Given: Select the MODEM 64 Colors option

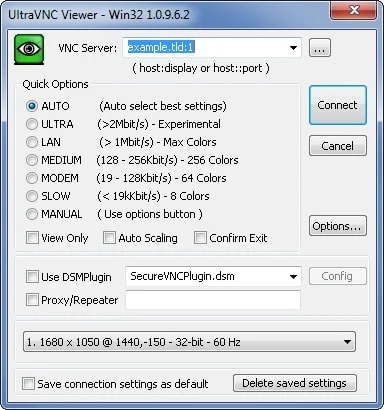Looking at the screenshot, I should 32,178.
